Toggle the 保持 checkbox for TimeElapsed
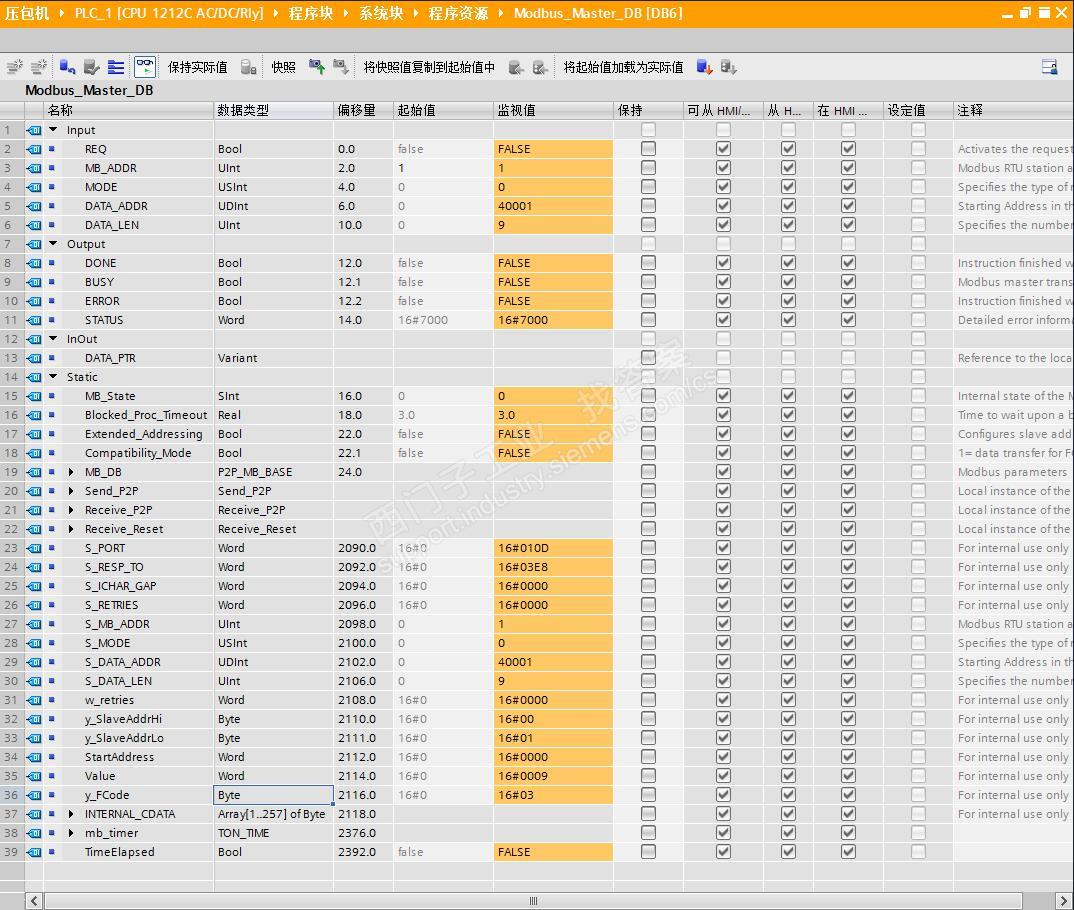 coord(648,852)
